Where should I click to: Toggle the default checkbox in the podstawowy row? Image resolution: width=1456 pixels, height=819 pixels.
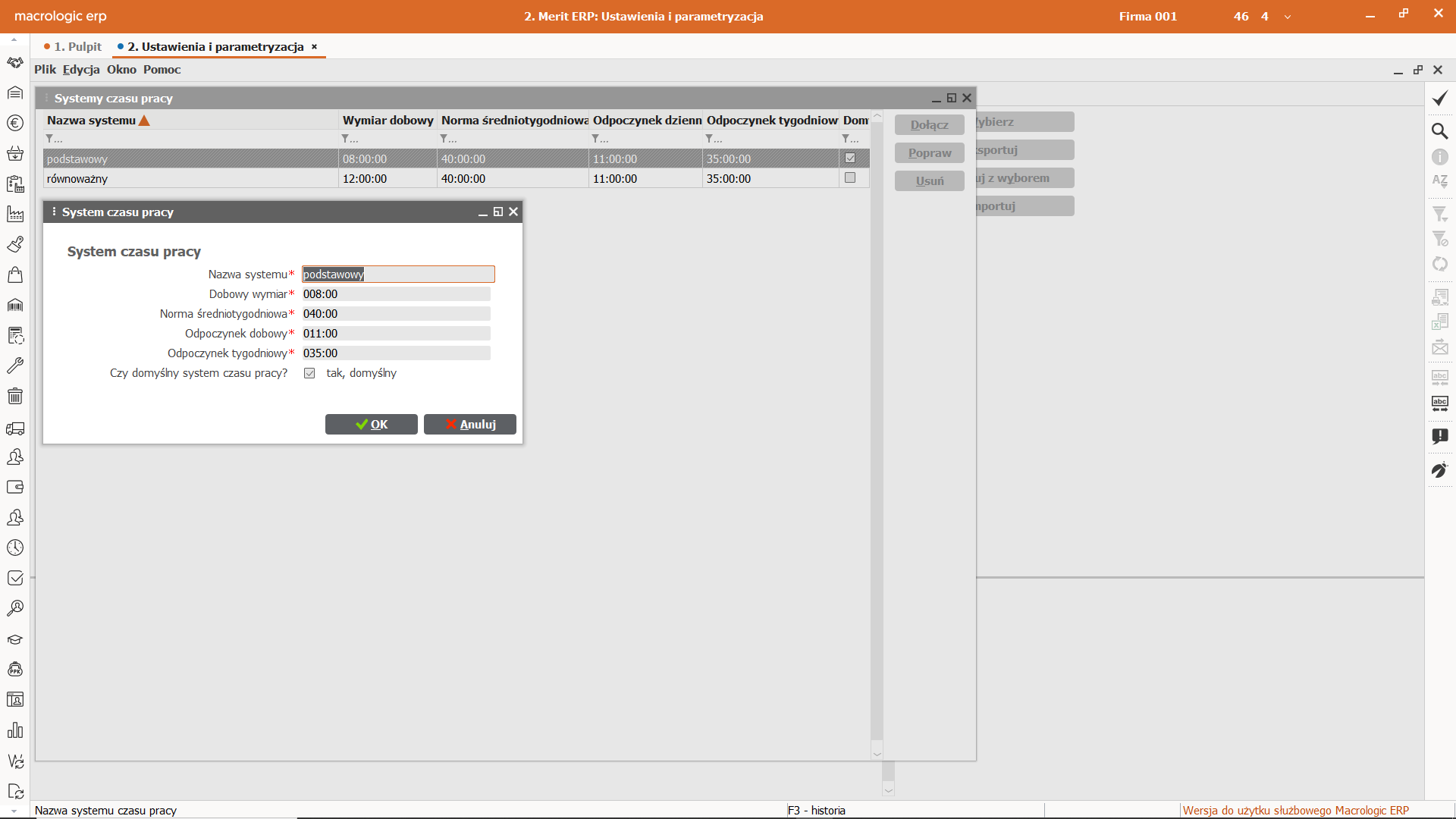tap(850, 158)
